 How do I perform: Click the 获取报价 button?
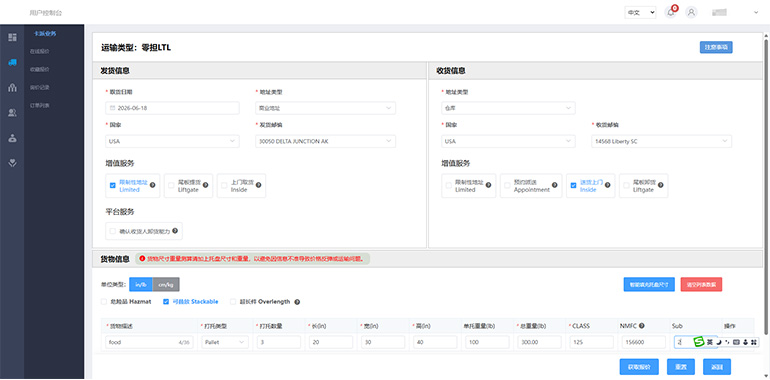pyautogui.click(x=639, y=367)
